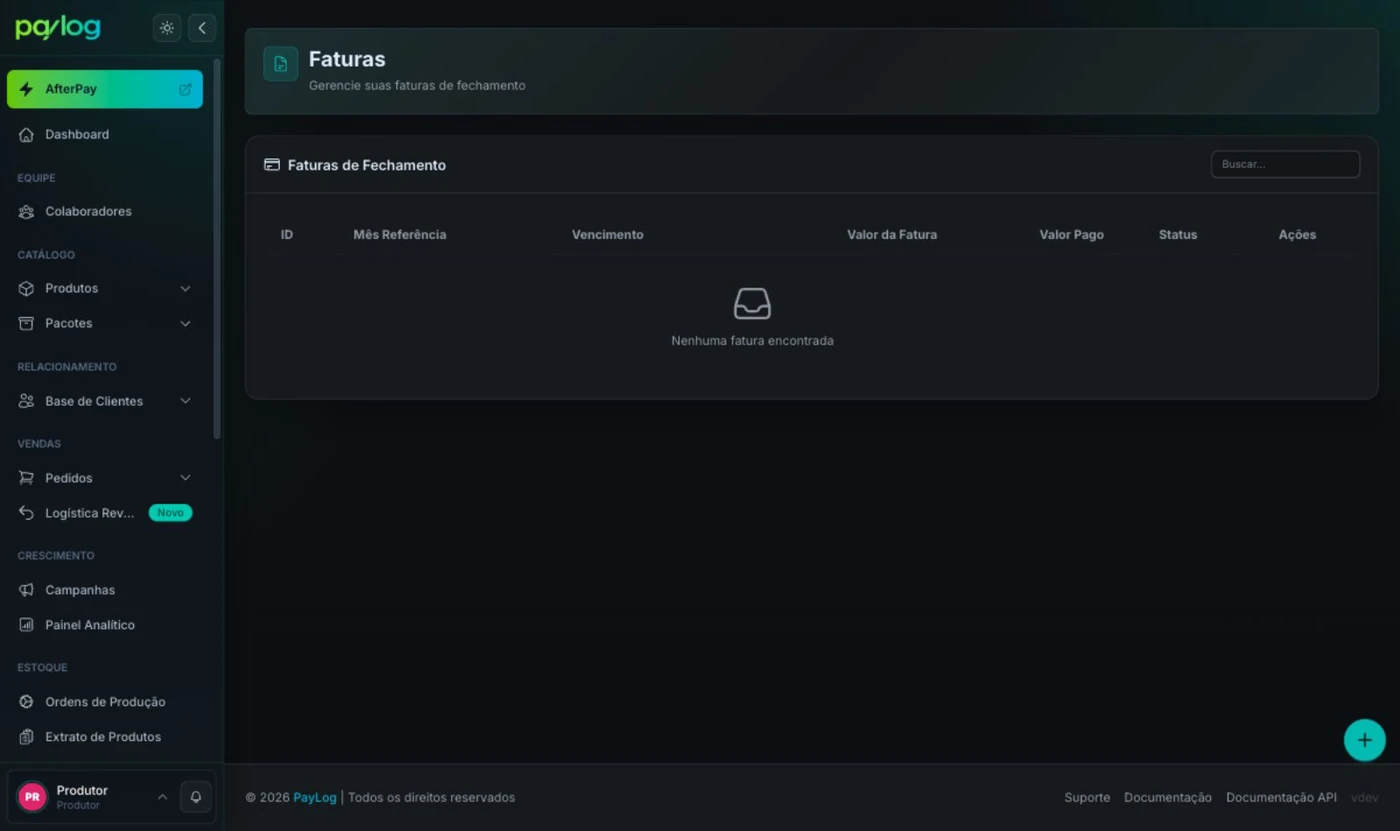The height and width of the screenshot is (831, 1400).
Task: Collapse the sidebar with the arrow button
Action: [x=202, y=28]
